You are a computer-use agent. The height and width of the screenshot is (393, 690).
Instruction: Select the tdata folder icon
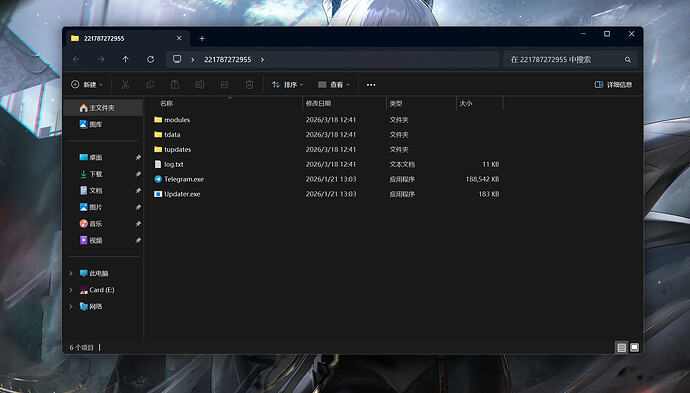pyautogui.click(x=158, y=135)
